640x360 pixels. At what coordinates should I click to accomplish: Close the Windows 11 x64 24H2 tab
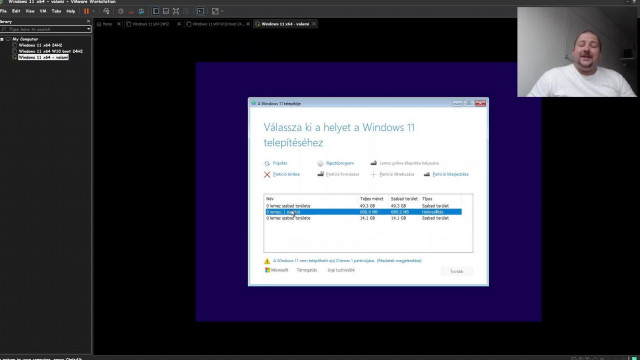point(179,24)
